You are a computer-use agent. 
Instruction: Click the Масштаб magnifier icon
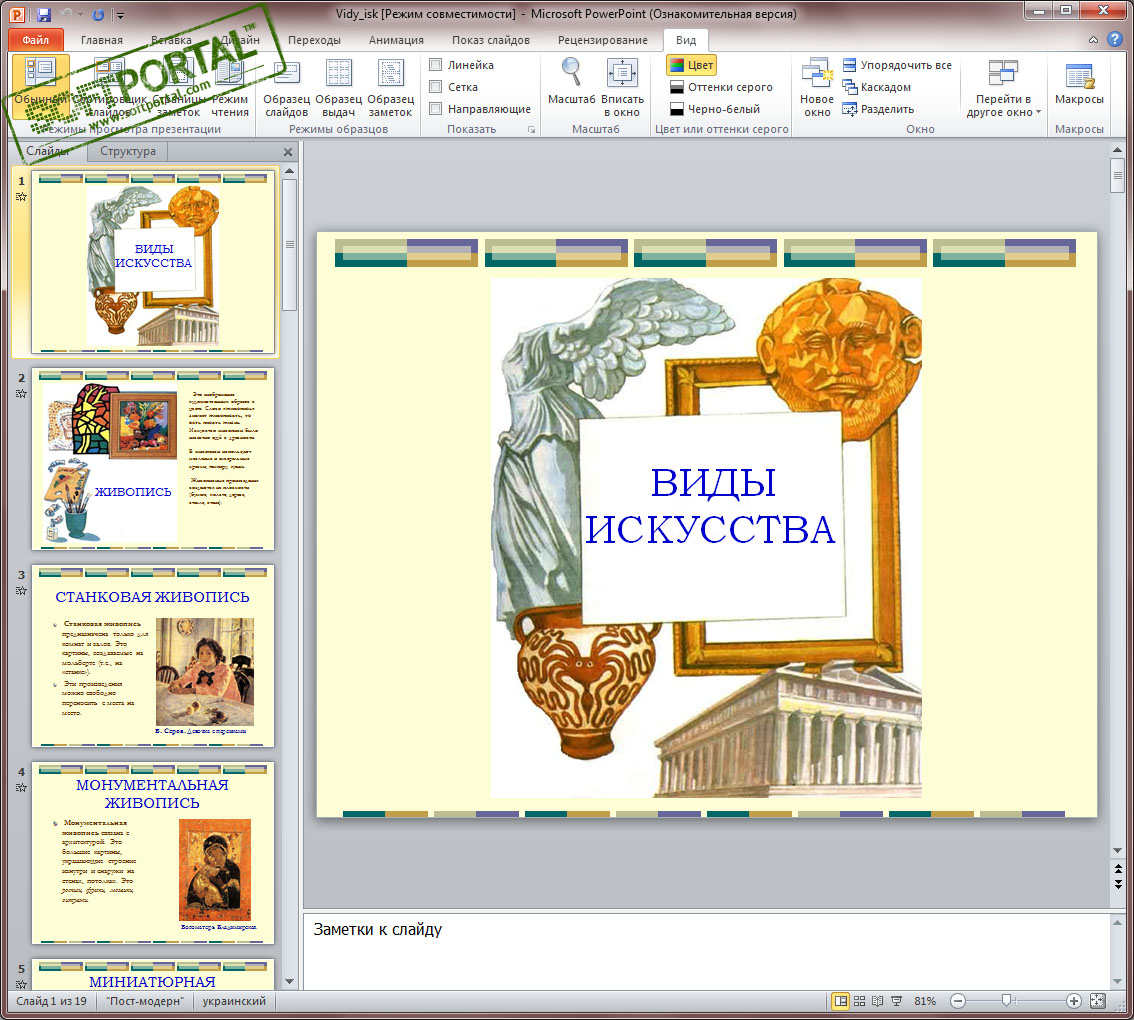571,72
